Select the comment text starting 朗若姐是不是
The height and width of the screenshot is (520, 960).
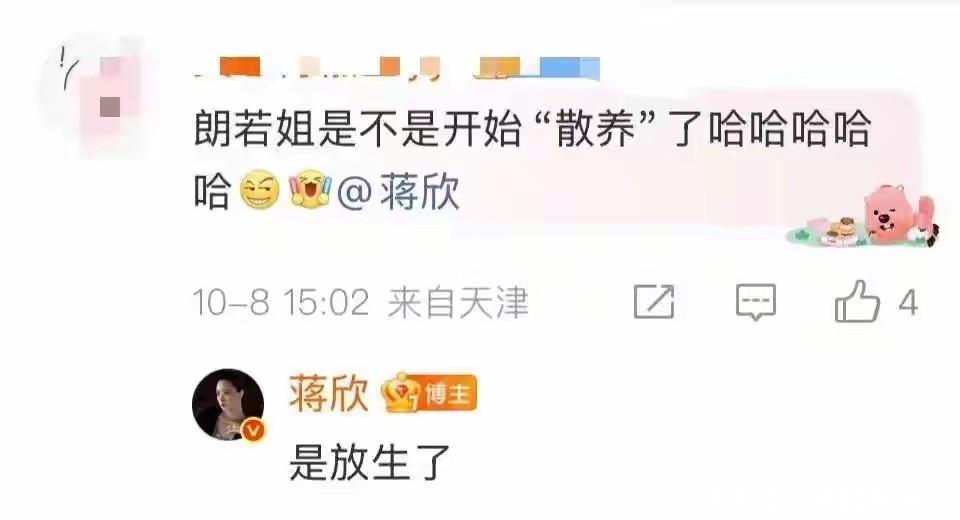pyautogui.click(x=532, y=159)
